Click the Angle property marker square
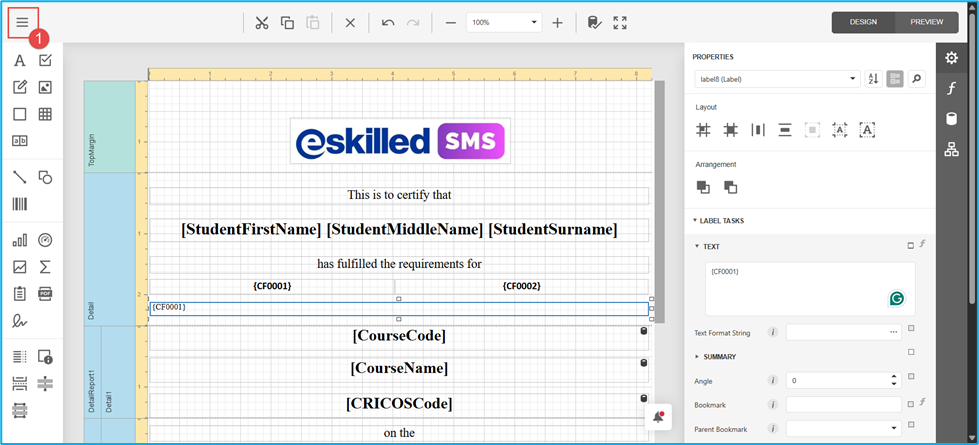Viewport: 979px width, 445px height. click(x=911, y=376)
